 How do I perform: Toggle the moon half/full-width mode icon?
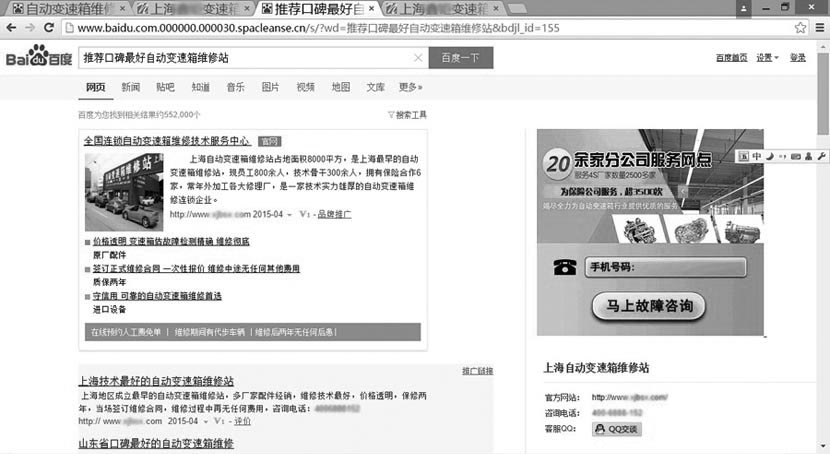[x=770, y=156]
